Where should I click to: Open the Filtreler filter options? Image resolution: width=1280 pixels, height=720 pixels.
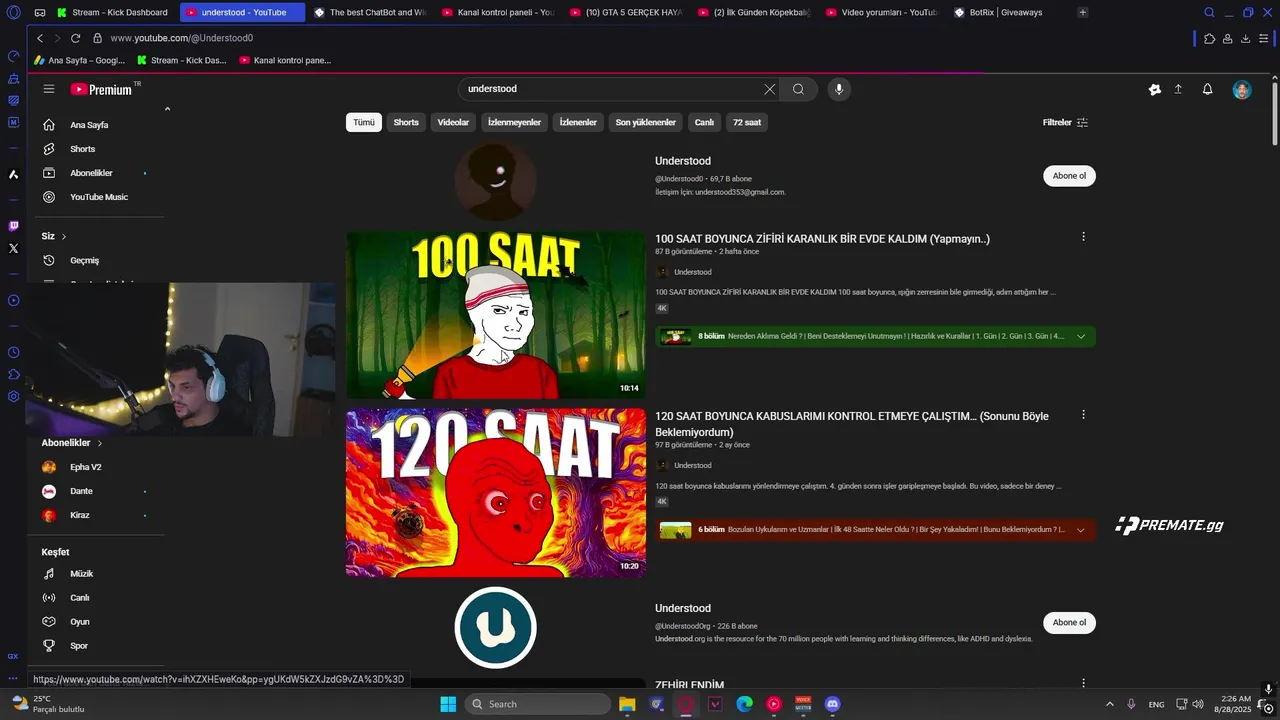pos(1065,122)
